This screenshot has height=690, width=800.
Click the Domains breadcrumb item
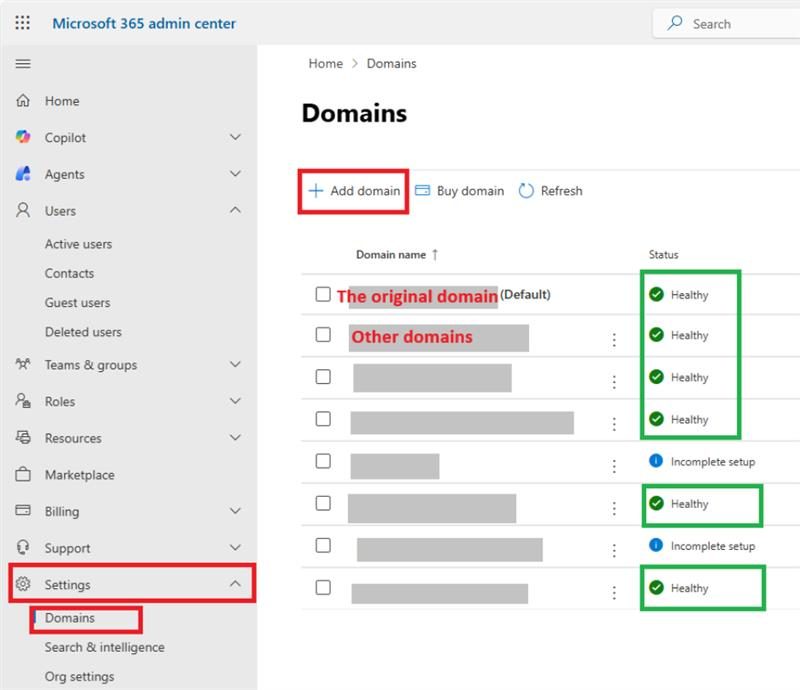[391, 63]
